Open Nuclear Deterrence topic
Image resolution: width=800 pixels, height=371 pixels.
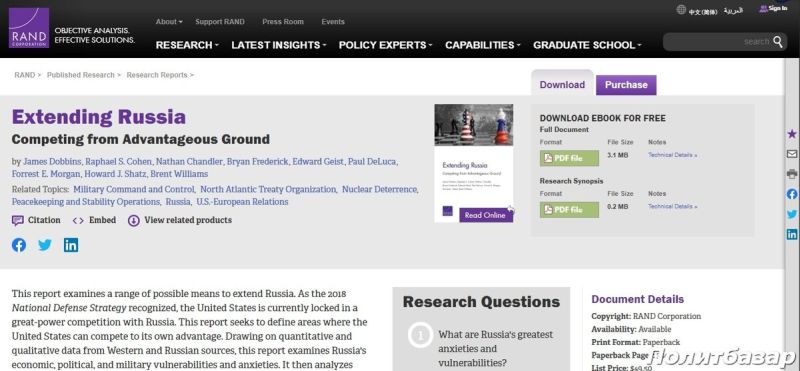tap(380, 189)
